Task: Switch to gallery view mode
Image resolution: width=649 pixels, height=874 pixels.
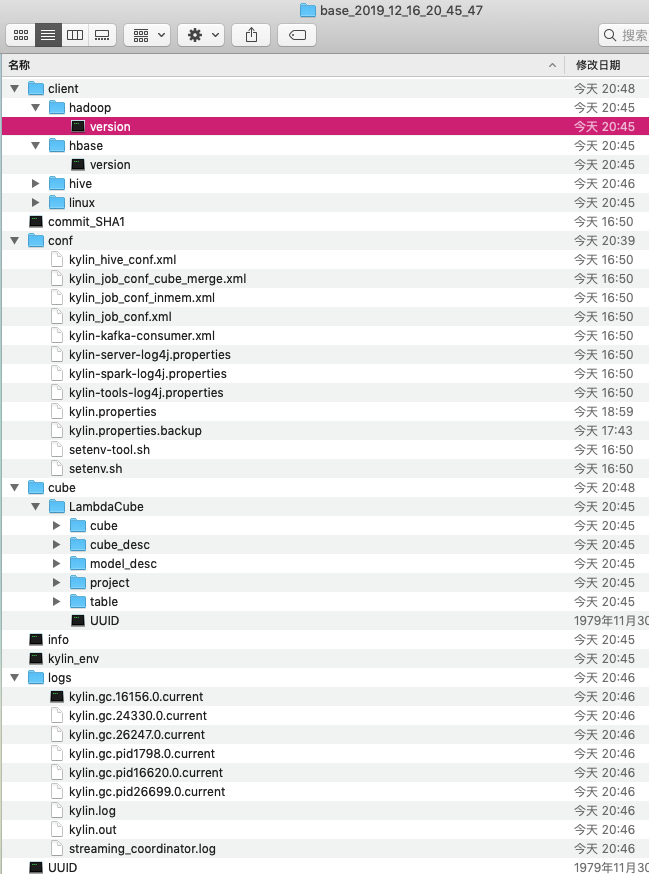Action: pos(102,35)
